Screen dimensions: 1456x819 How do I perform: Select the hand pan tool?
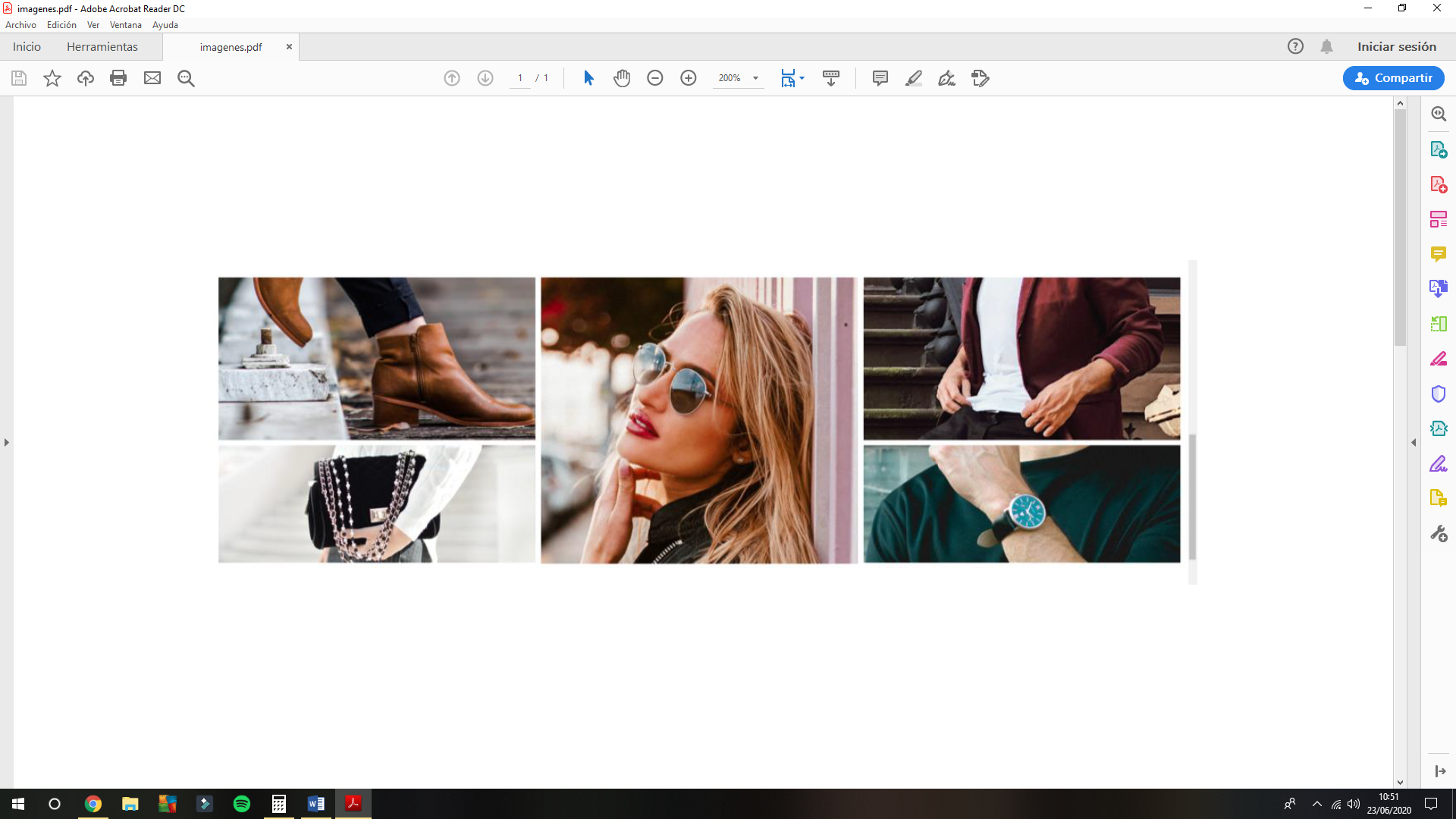(x=622, y=78)
